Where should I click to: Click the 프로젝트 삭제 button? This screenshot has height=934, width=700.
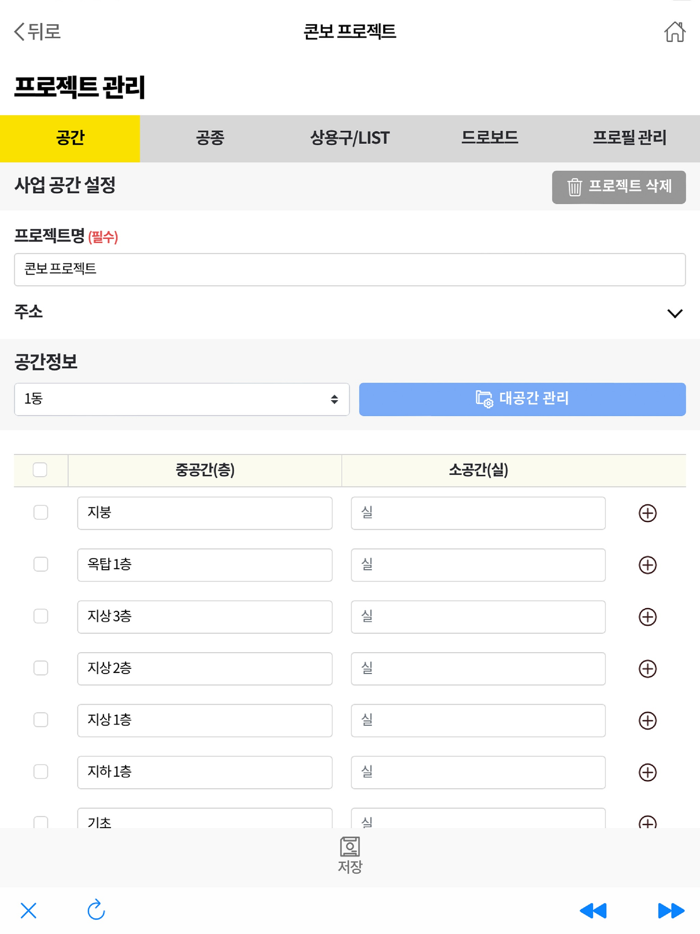619,187
